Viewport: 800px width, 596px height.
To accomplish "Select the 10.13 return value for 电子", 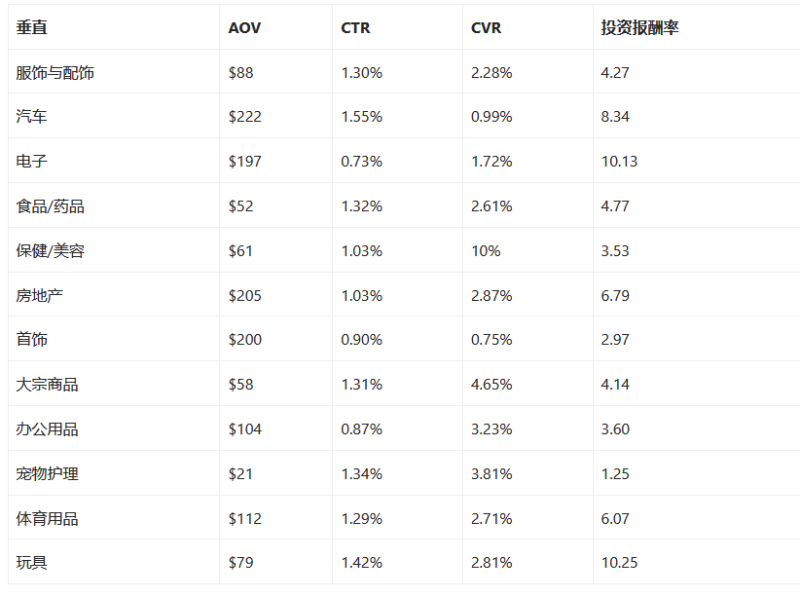I will click(x=619, y=161).
